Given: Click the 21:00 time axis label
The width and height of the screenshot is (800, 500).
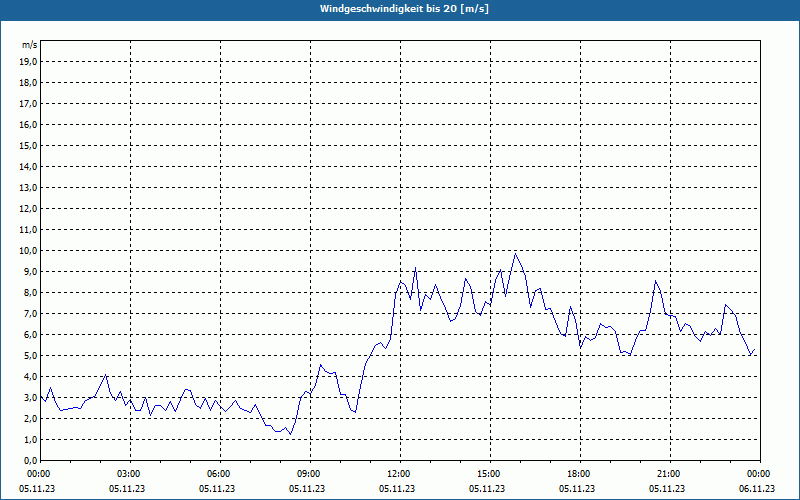Looking at the screenshot, I should tap(670, 474).
